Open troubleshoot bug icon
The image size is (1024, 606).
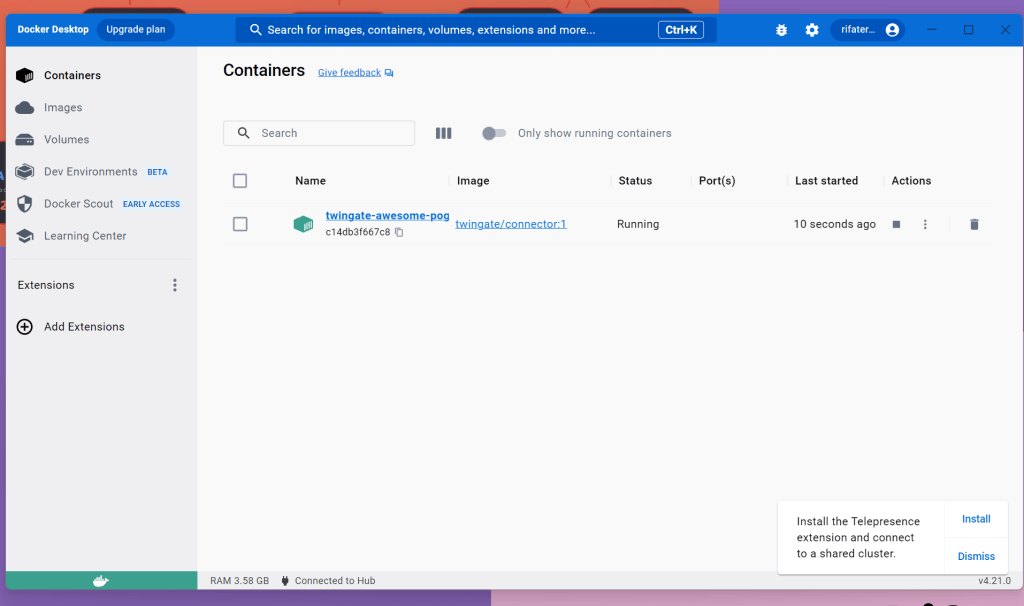pyautogui.click(x=781, y=30)
